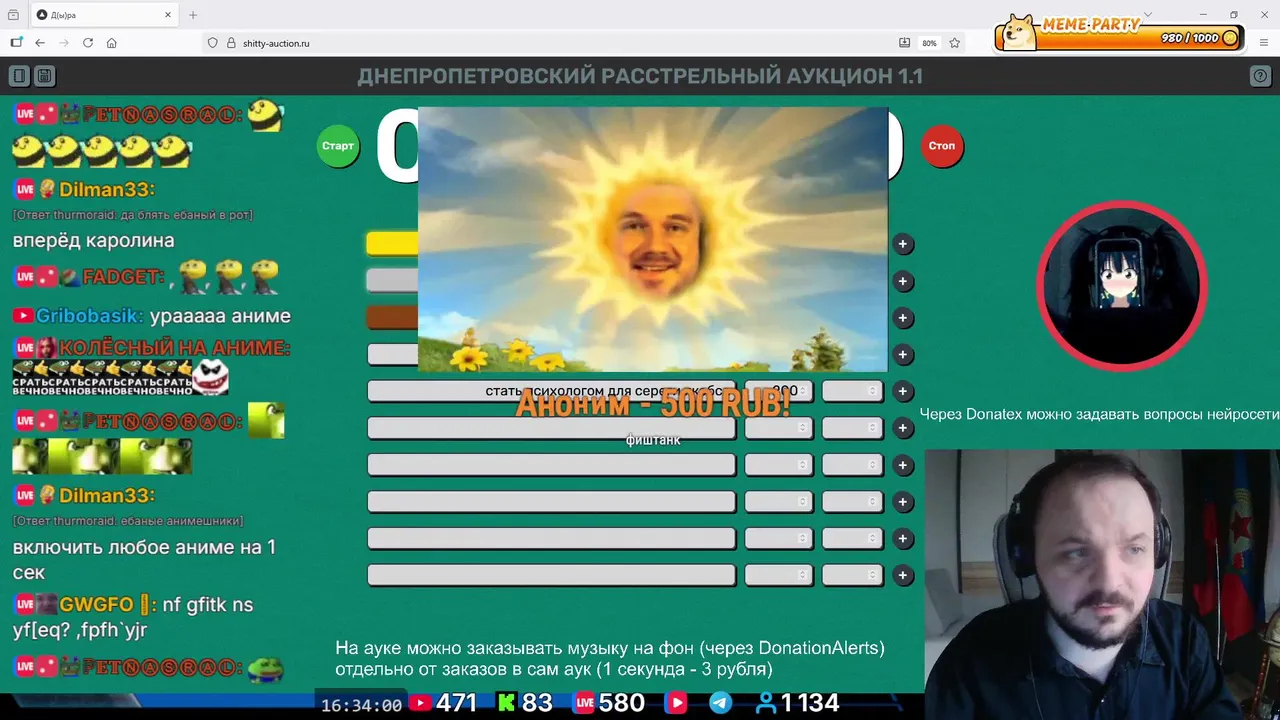The image size is (1280, 720).
Task: Click the browser home icon
Action: [112, 43]
